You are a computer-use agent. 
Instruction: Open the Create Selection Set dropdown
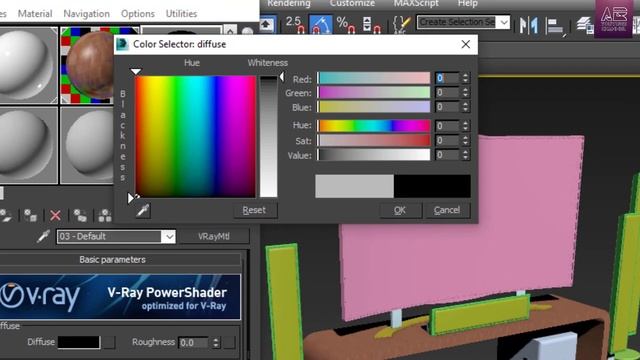click(x=504, y=22)
